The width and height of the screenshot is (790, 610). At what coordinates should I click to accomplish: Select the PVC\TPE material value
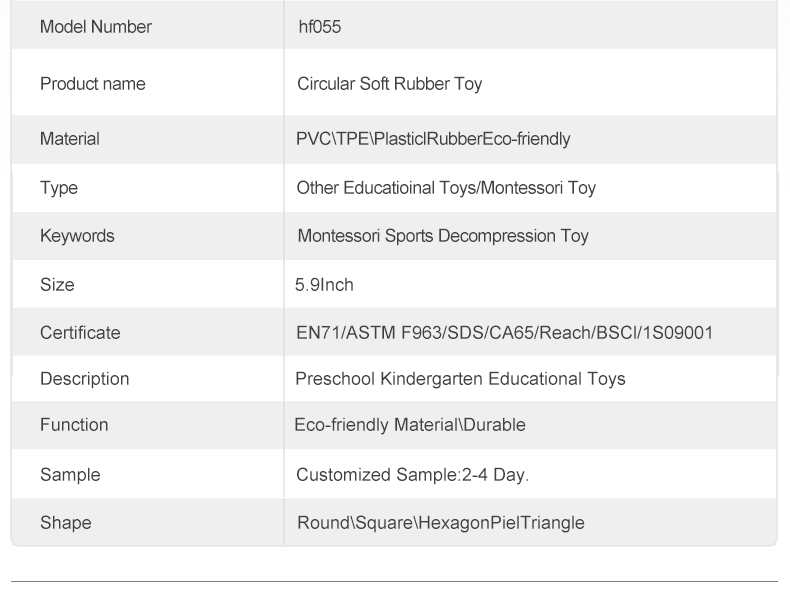click(x=433, y=139)
